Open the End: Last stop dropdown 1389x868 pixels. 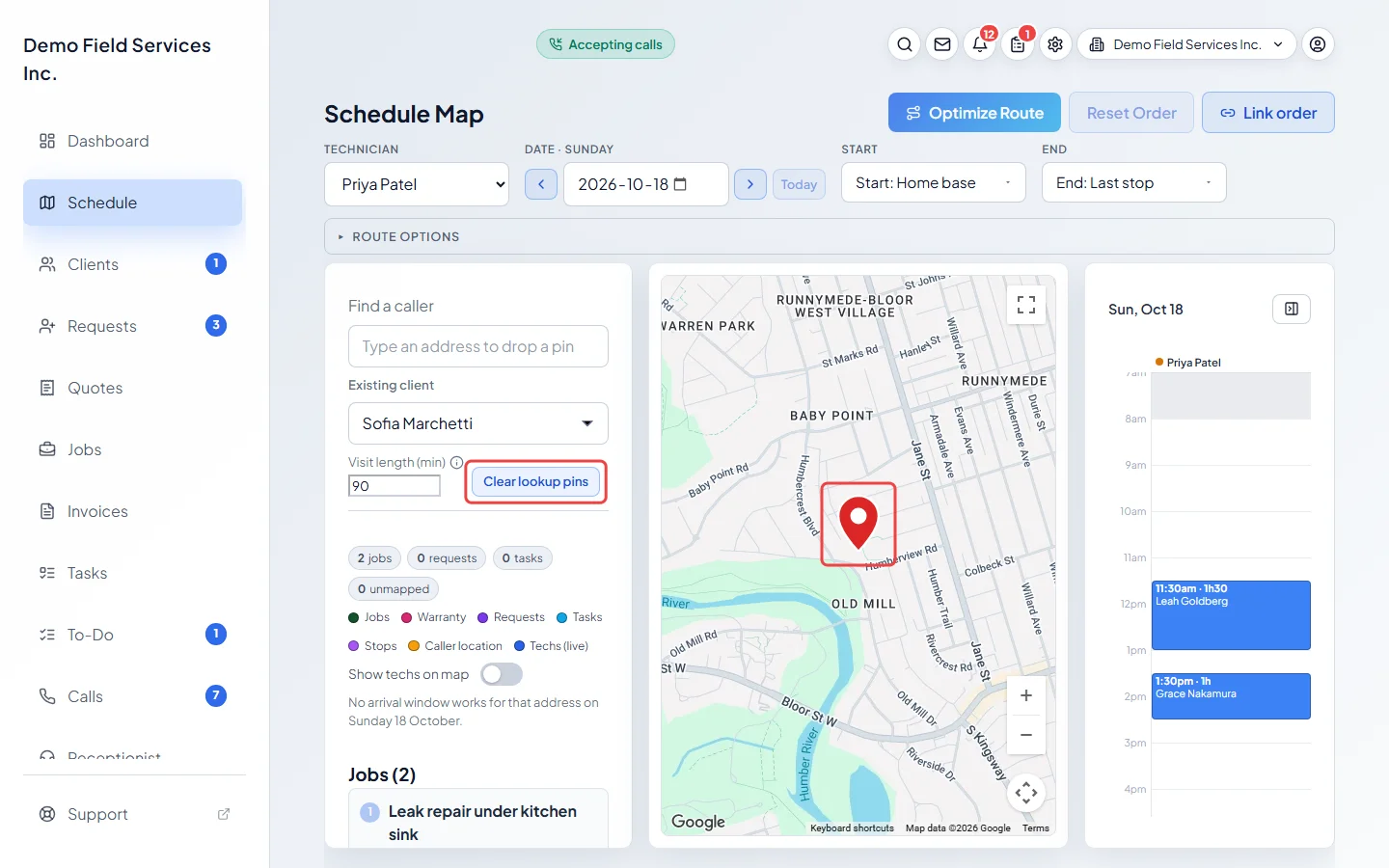(x=1134, y=182)
